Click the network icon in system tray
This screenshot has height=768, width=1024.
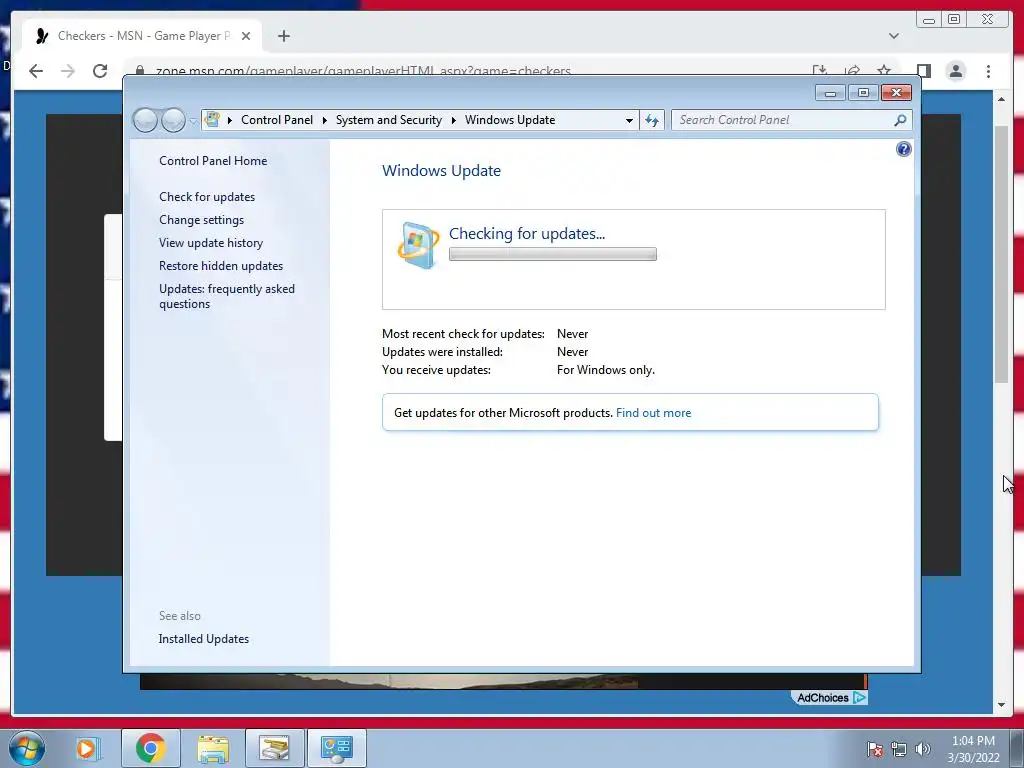(x=899, y=749)
